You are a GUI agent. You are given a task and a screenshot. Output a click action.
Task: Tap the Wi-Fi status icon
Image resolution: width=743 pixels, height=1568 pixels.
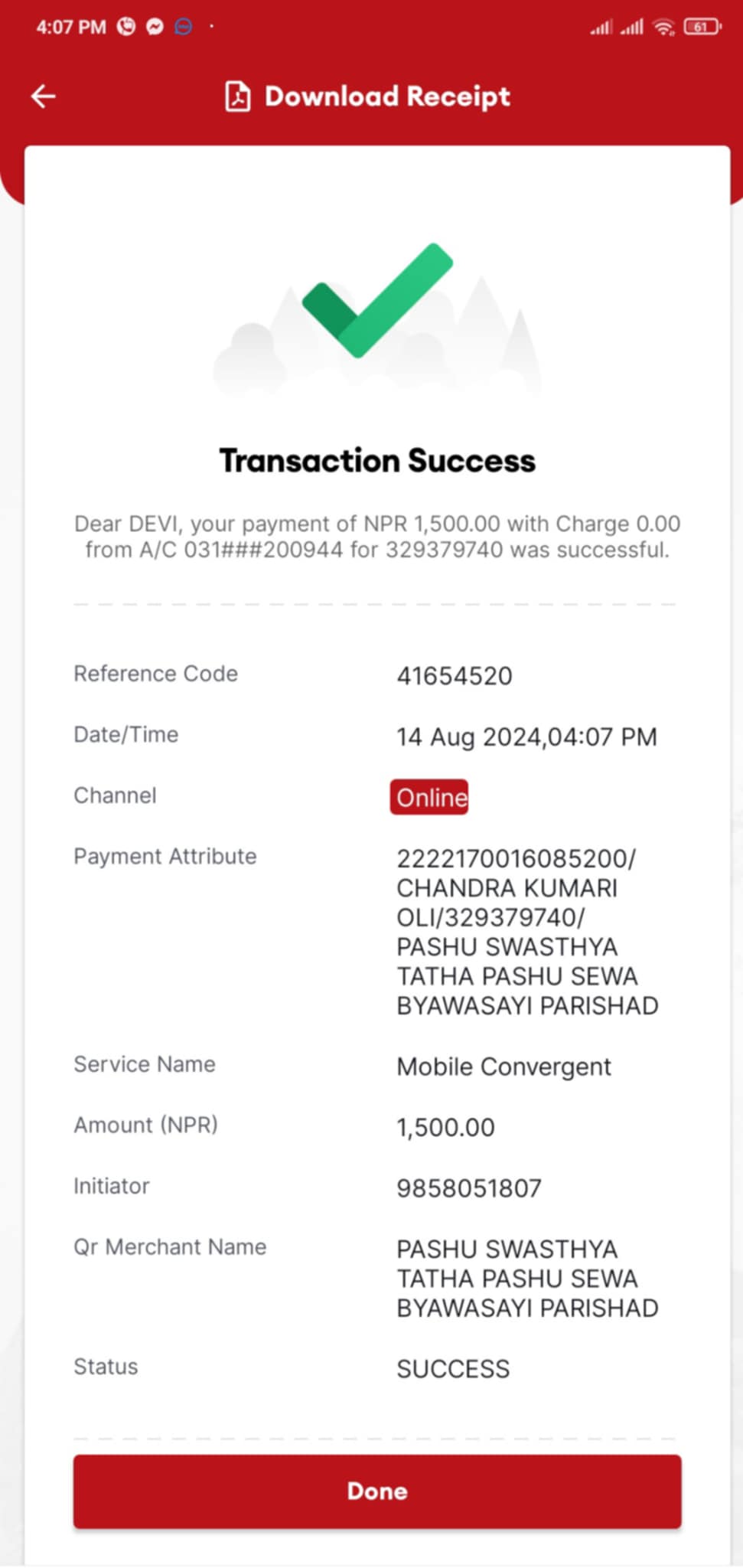click(x=663, y=28)
